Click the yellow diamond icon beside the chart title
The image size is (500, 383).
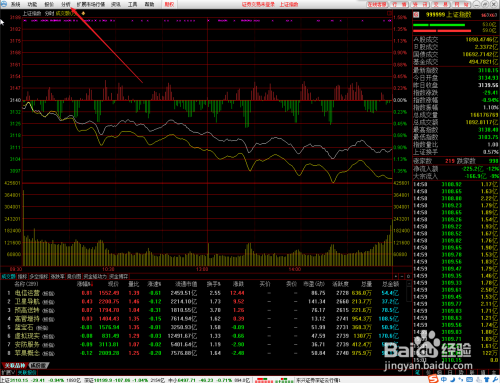tap(83, 13)
